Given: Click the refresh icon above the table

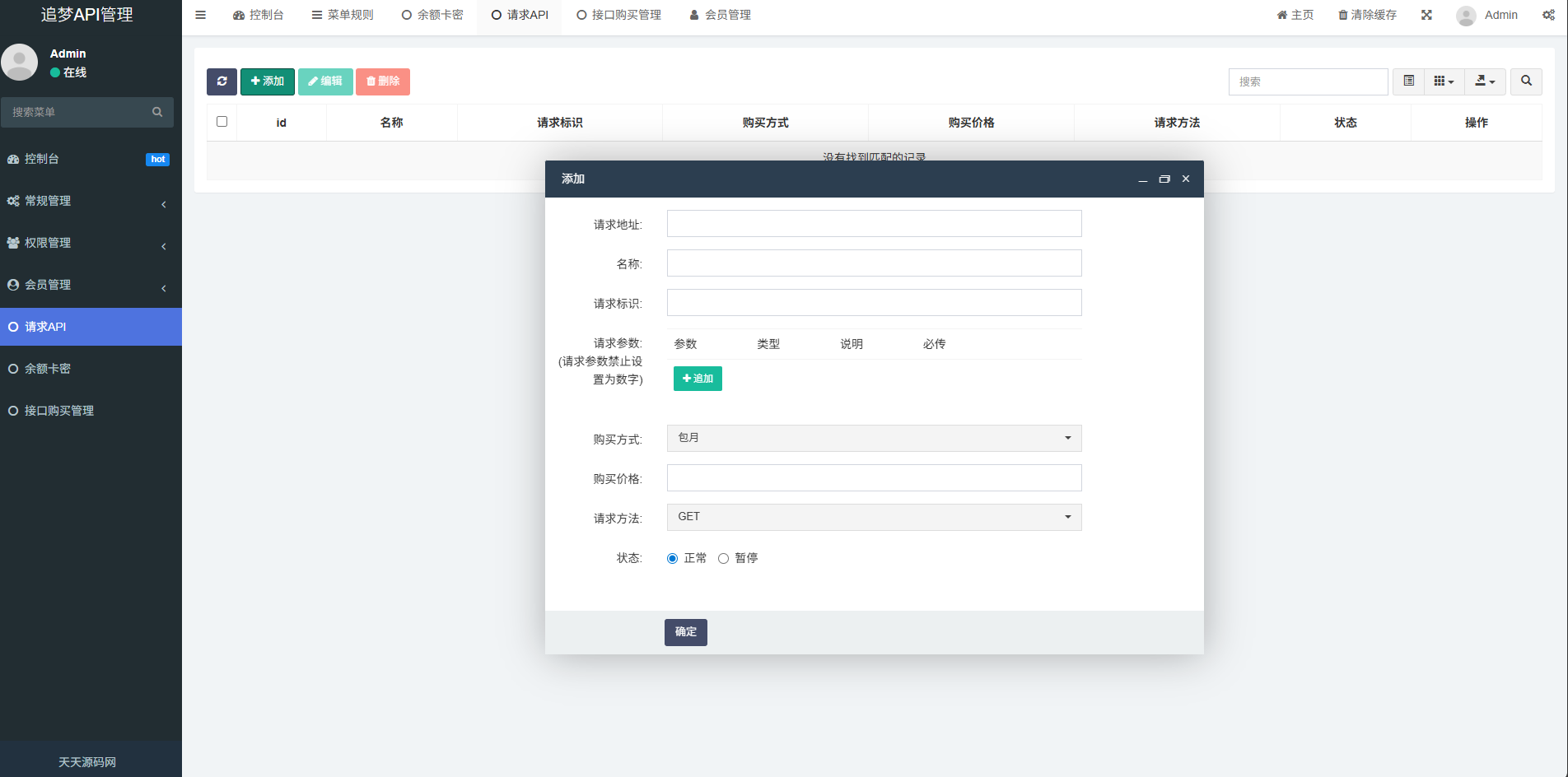Looking at the screenshot, I should [x=222, y=81].
